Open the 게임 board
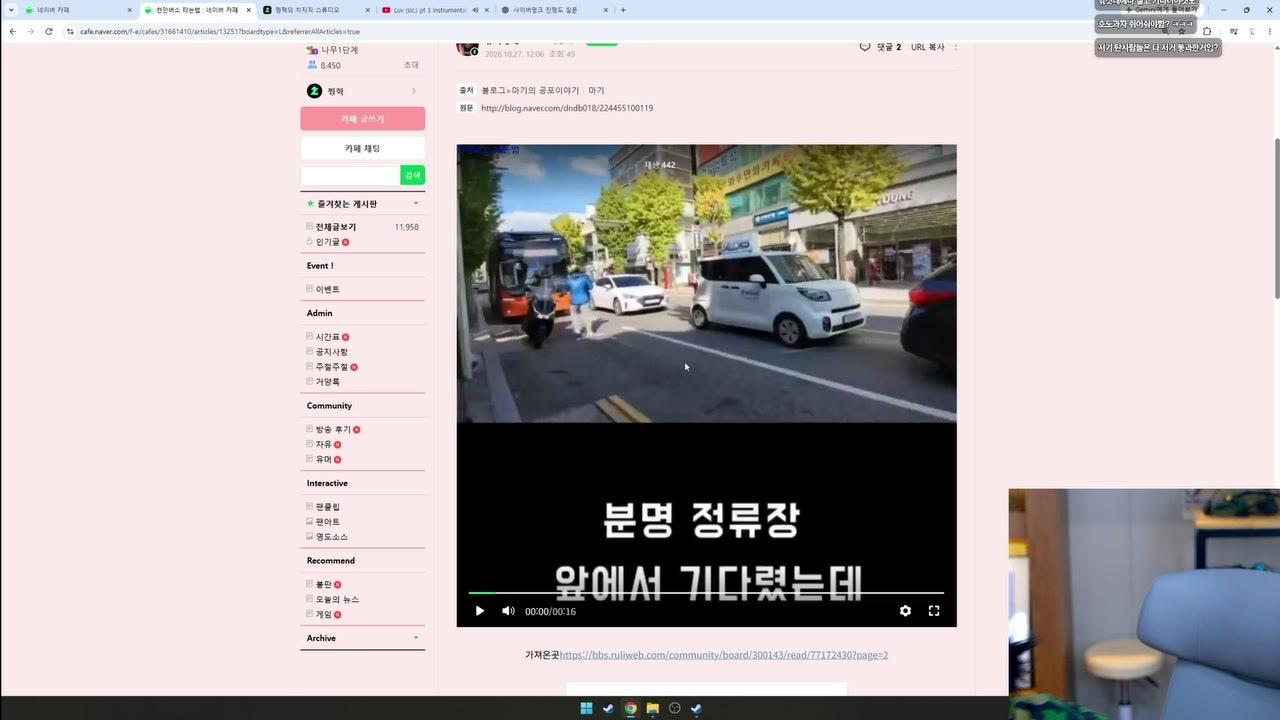Image resolution: width=1280 pixels, height=720 pixels. click(x=323, y=614)
